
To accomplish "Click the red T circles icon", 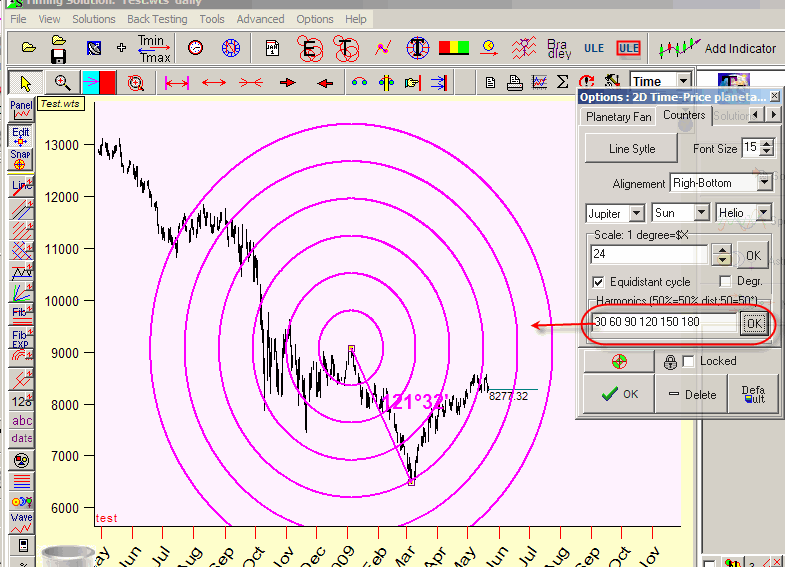I will coord(345,48).
